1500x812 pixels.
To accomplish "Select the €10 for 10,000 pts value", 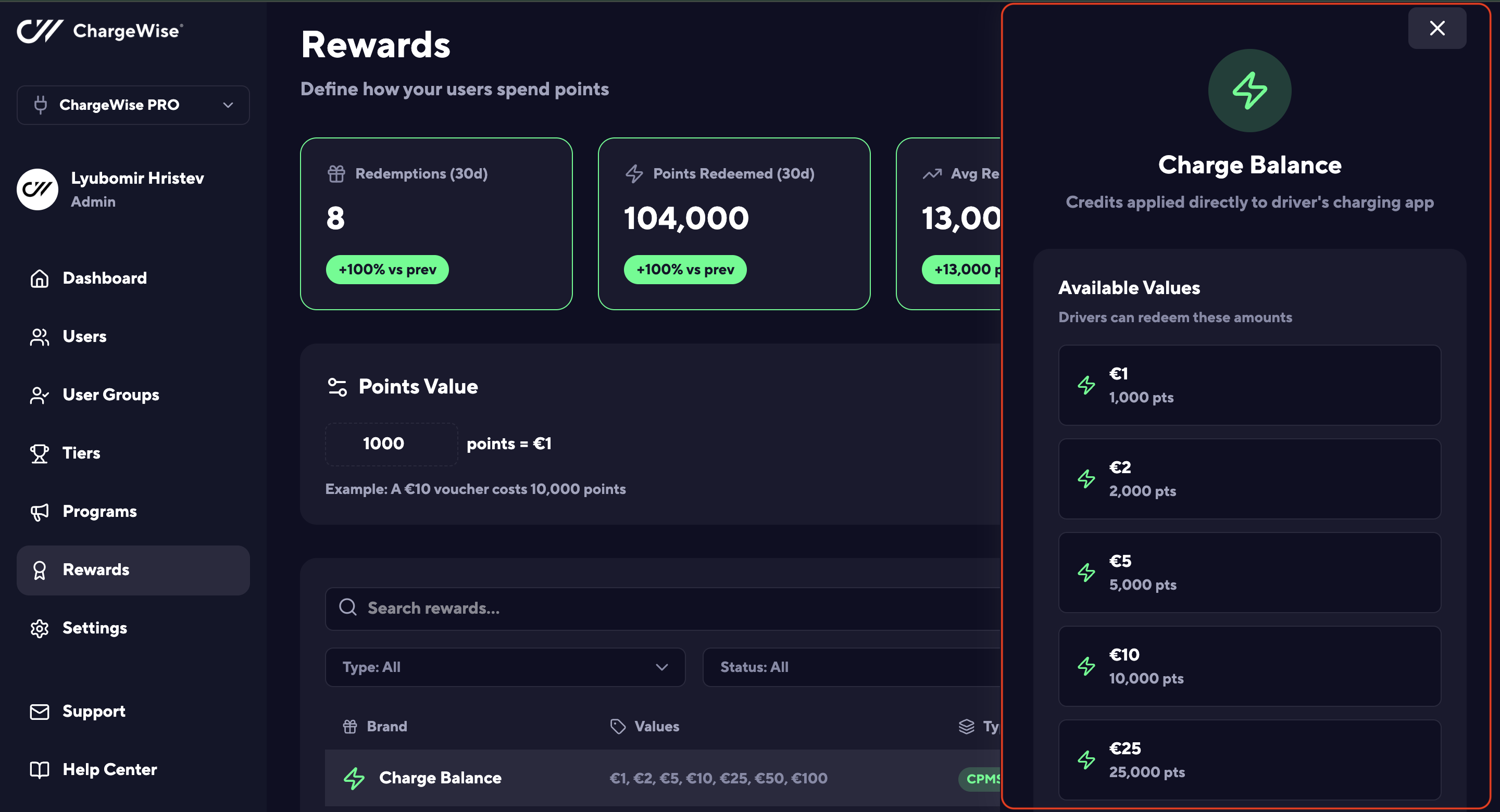I will click(x=1249, y=666).
